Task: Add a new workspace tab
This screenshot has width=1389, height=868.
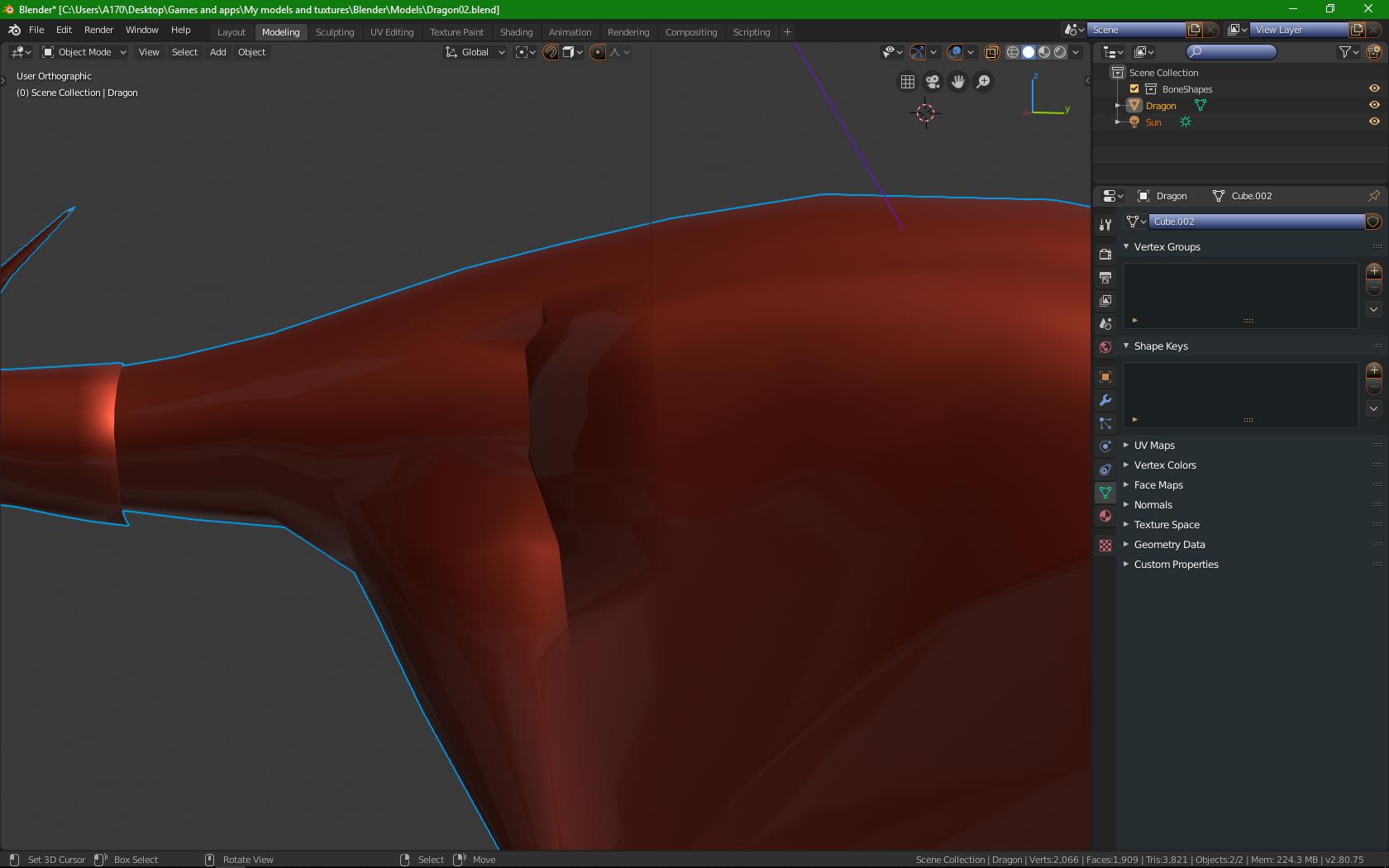Action: (787, 32)
